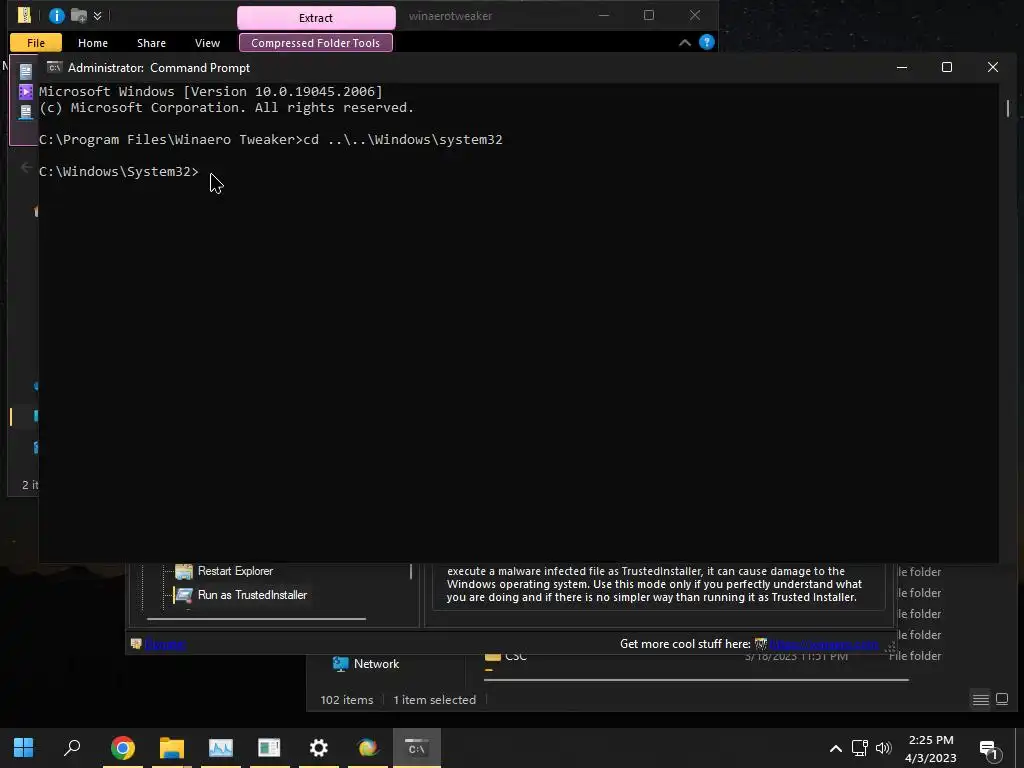
Task: Click the '102 items' status text
Action: point(347,699)
